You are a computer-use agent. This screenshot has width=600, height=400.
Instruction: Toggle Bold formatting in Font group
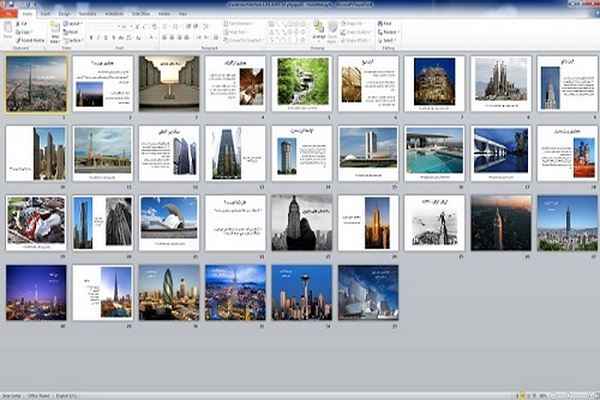point(91,38)
